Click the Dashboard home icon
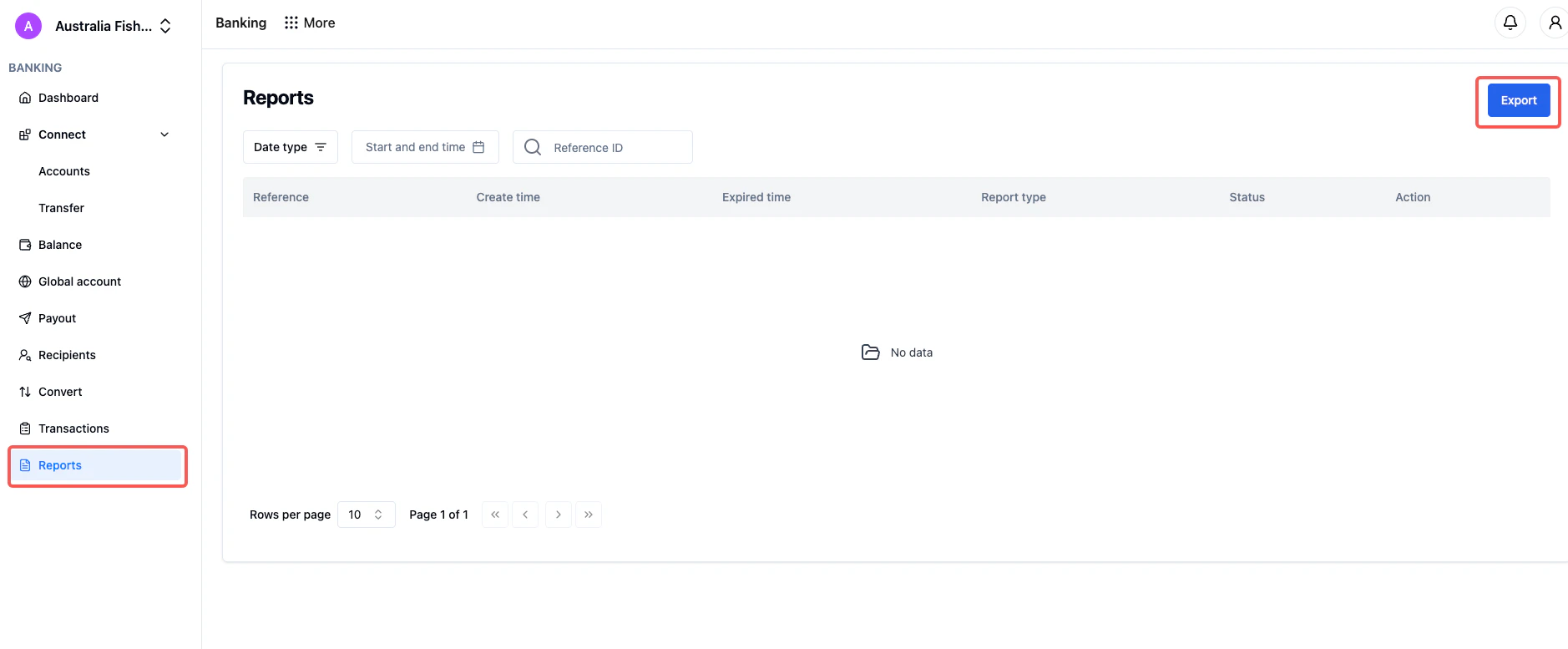The image size is (1568, 649). click(x=25, y=98)
